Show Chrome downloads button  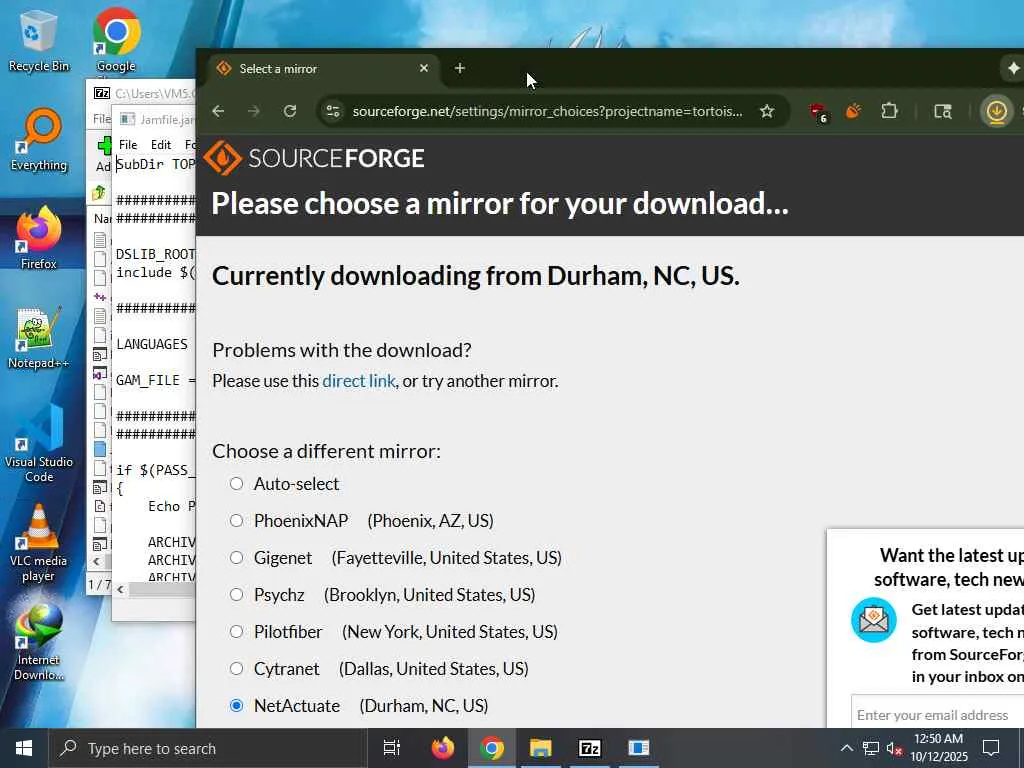[x=996, y=112]
